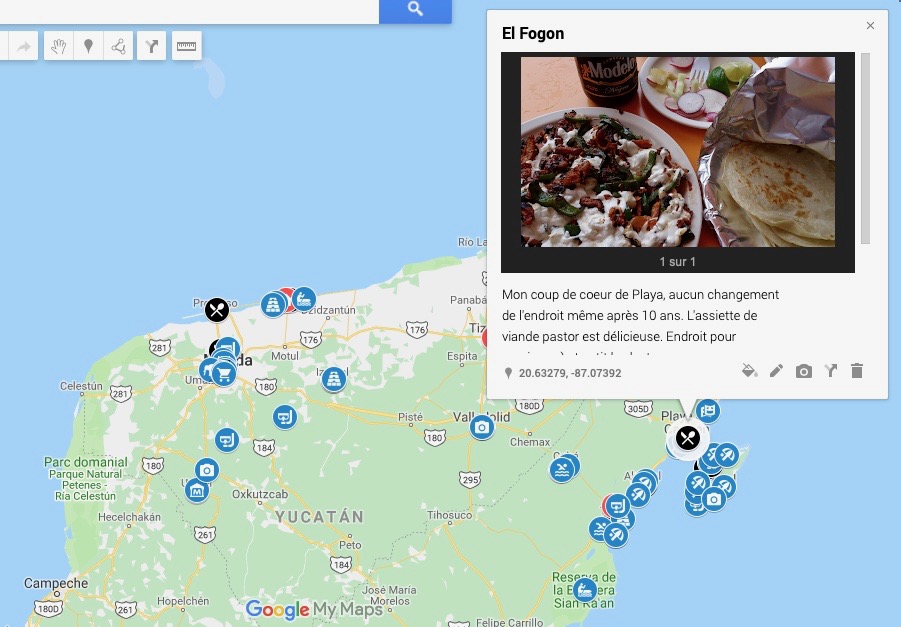The width and height of the screenshot is (901, 627).
Task: Open the add directions tool
Action: (152, 46)
